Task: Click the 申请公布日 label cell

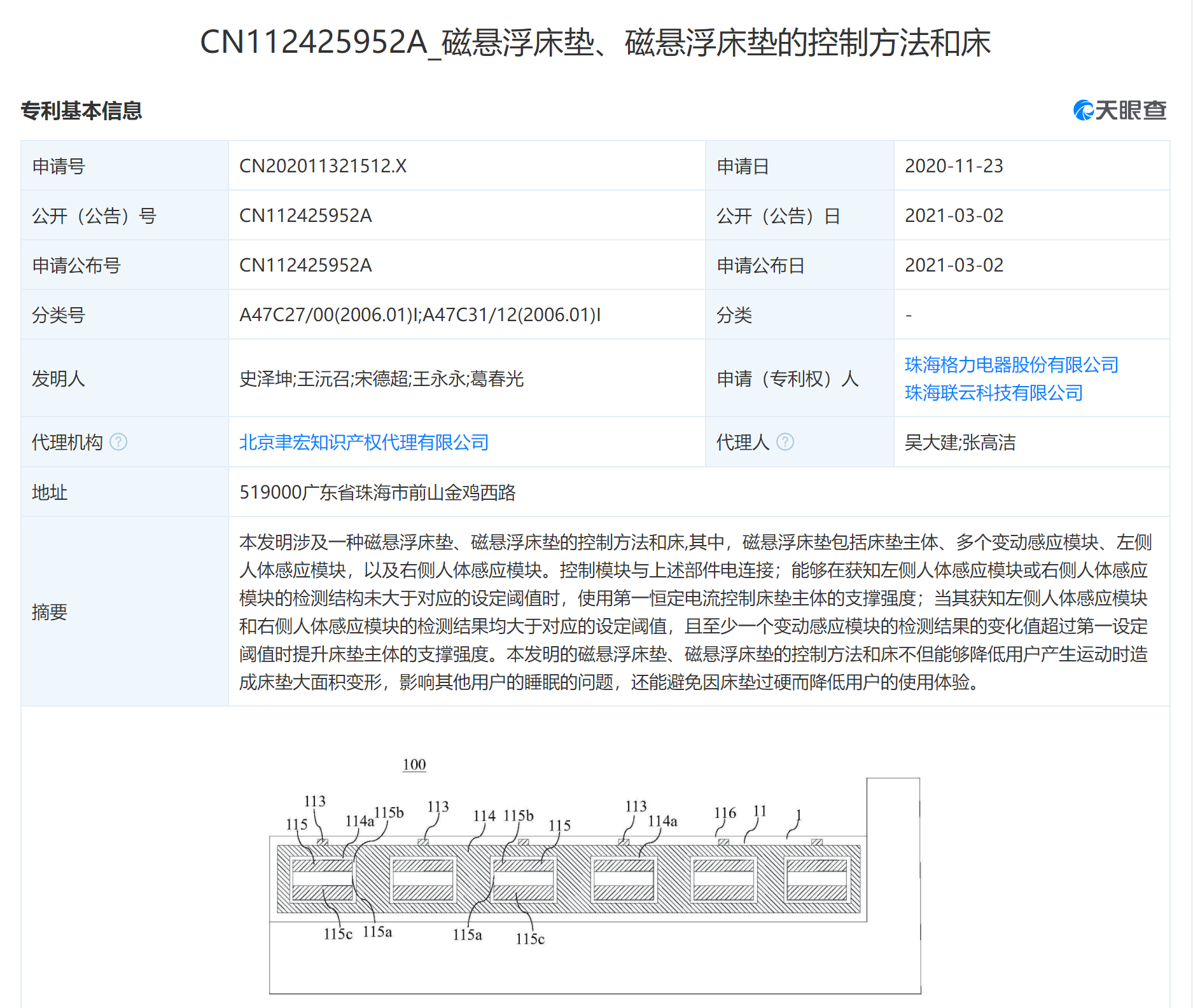Action: (800, 265)
